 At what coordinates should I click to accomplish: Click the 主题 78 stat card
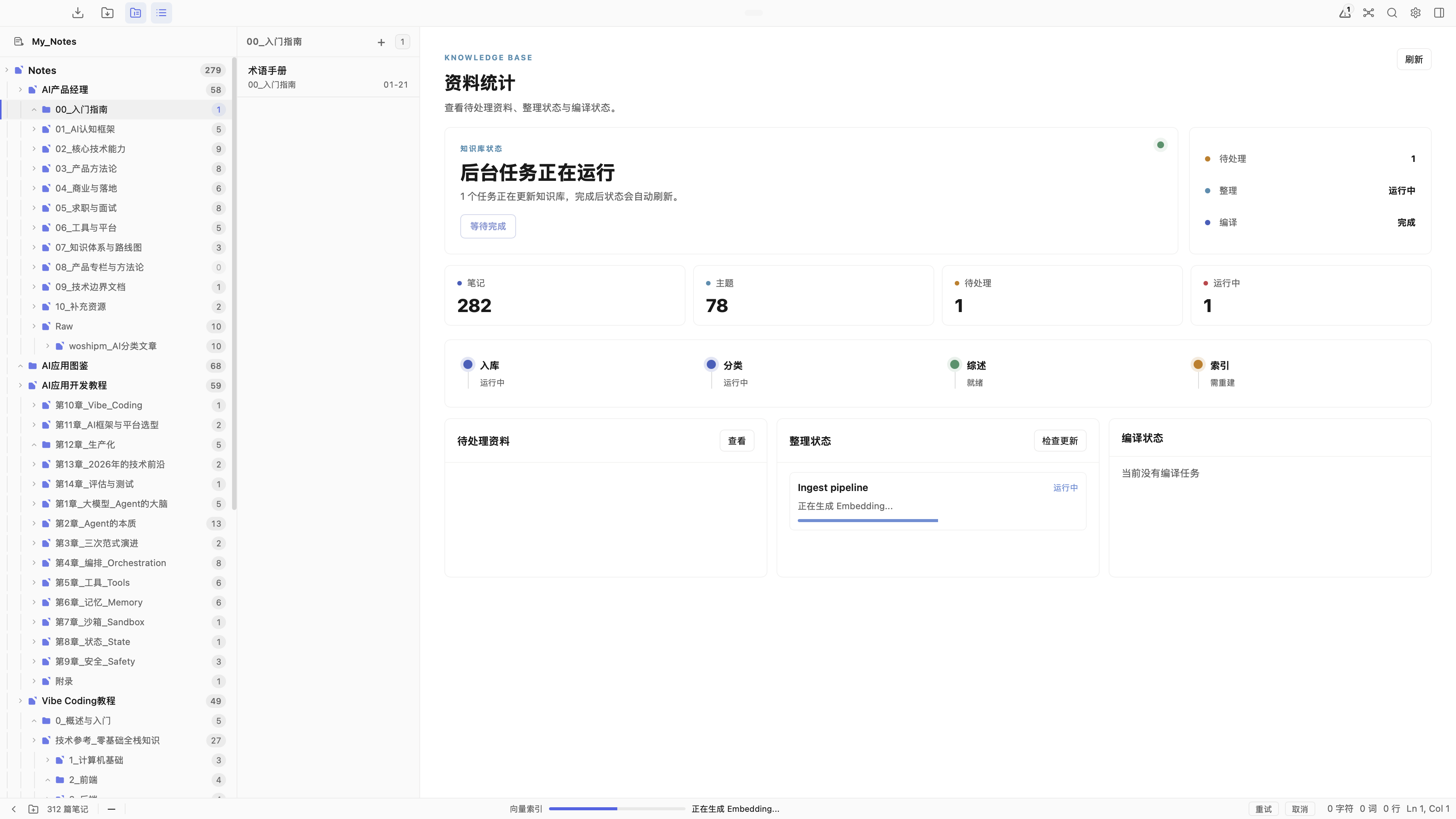(x=813, y=296)
